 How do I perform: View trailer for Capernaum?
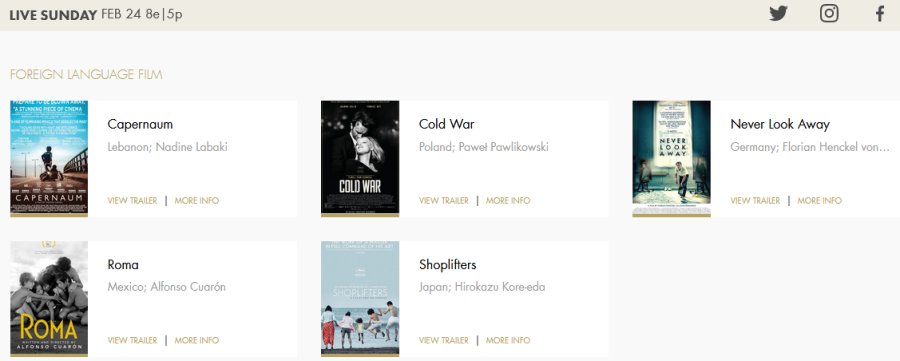132,200
